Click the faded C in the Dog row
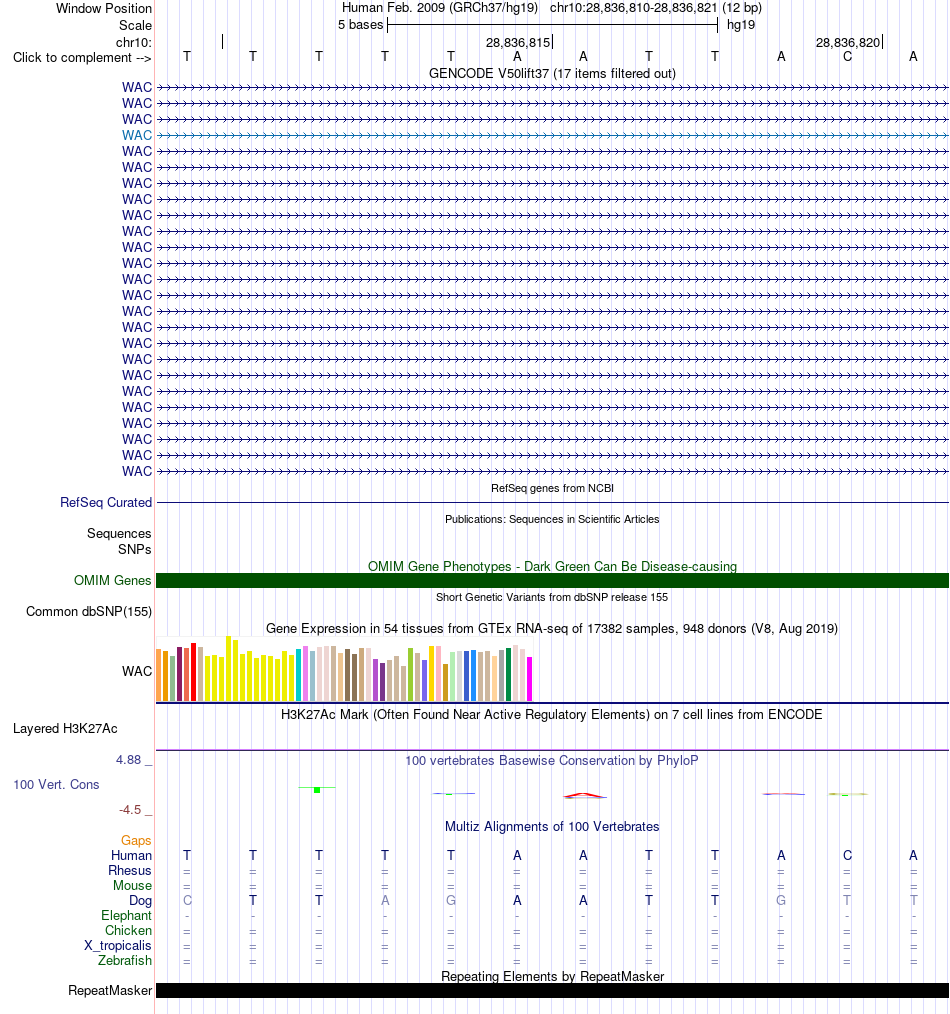Viewport: 950px width, 1014px height. [x=188, y=900]
